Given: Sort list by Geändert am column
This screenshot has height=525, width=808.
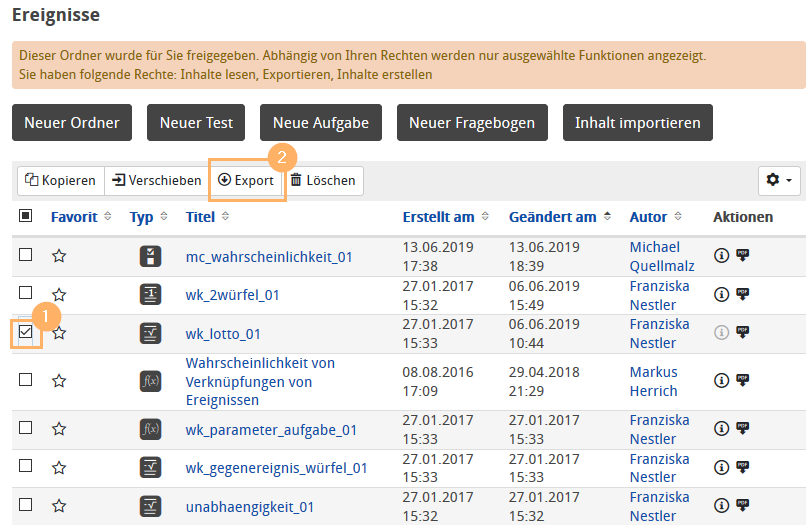Looking at the screenshot, I should [552, 217].
